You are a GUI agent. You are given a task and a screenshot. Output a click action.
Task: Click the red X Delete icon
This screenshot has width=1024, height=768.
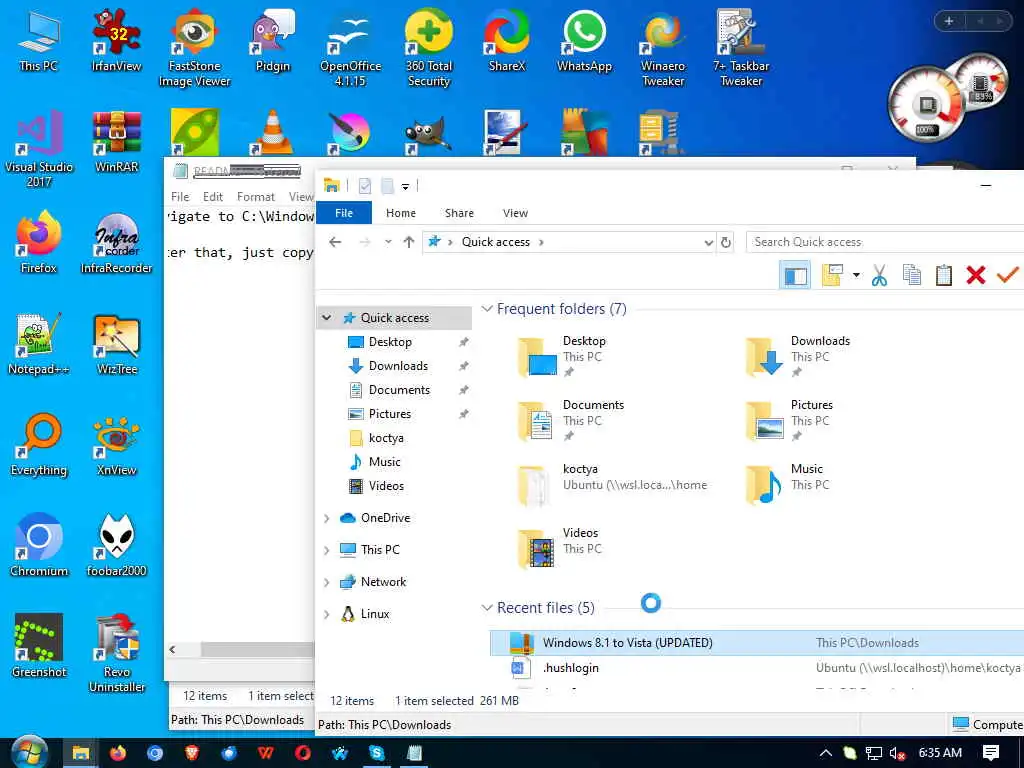pyautogui.click(x=976, y=275)
